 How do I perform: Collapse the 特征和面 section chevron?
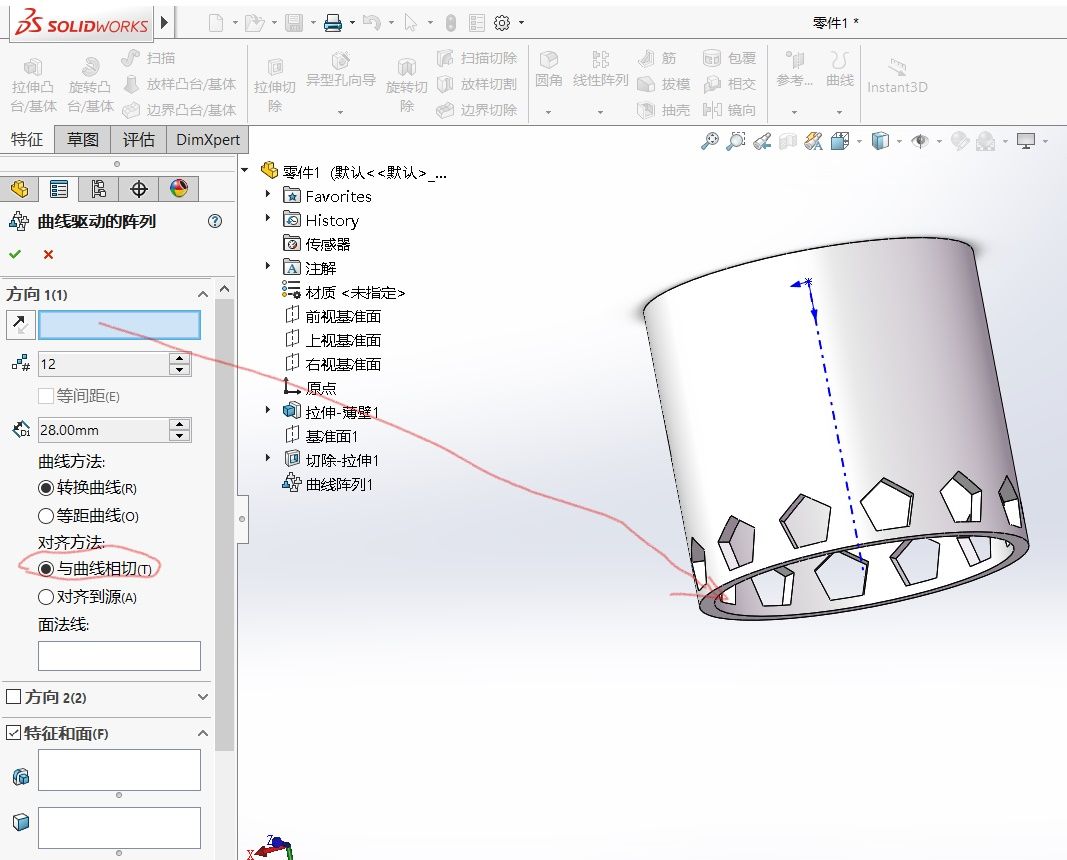(x=203, y=733)
